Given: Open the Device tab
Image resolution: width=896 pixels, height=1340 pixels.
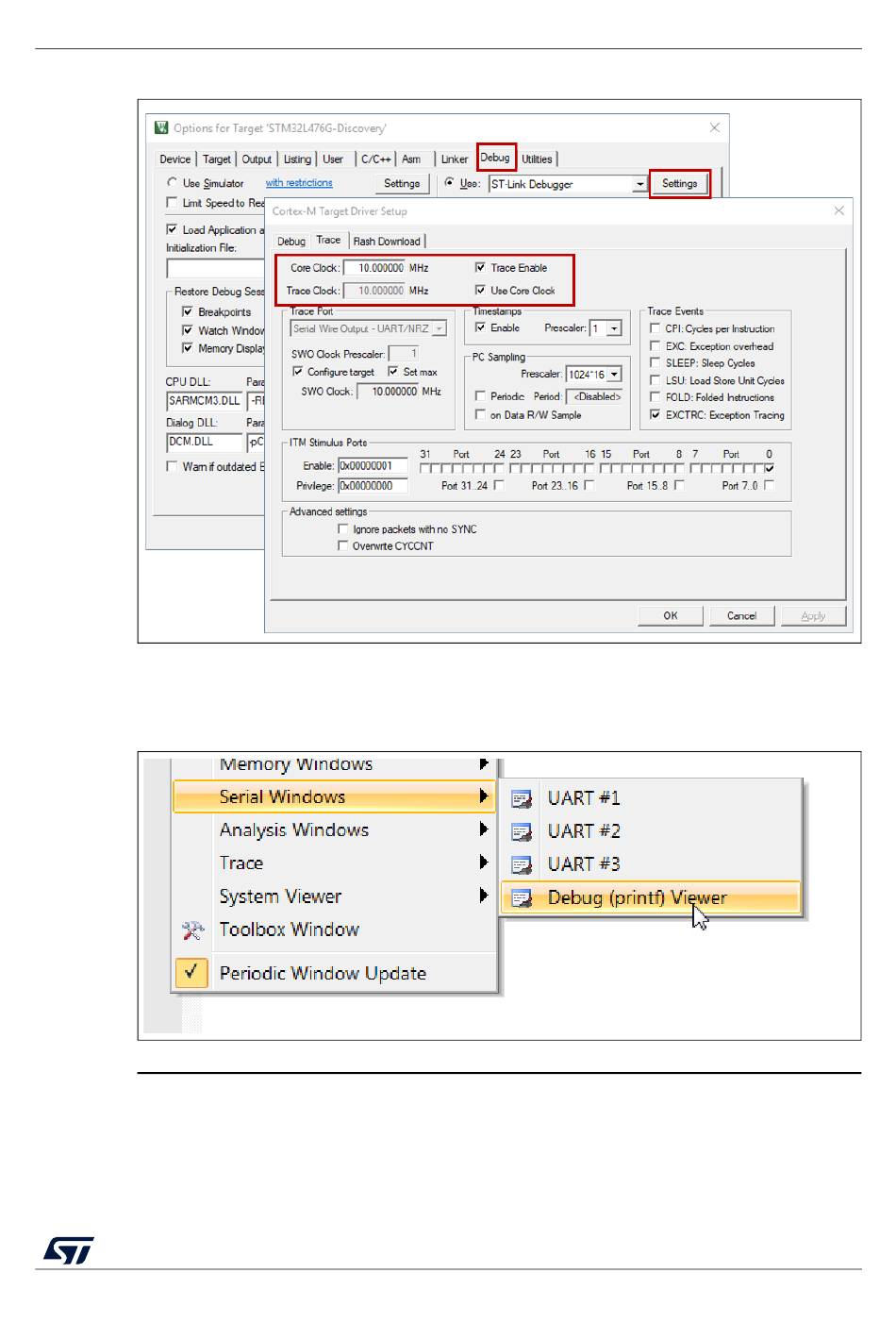Looking at the screenshot, I should click(x=175, y=159).
